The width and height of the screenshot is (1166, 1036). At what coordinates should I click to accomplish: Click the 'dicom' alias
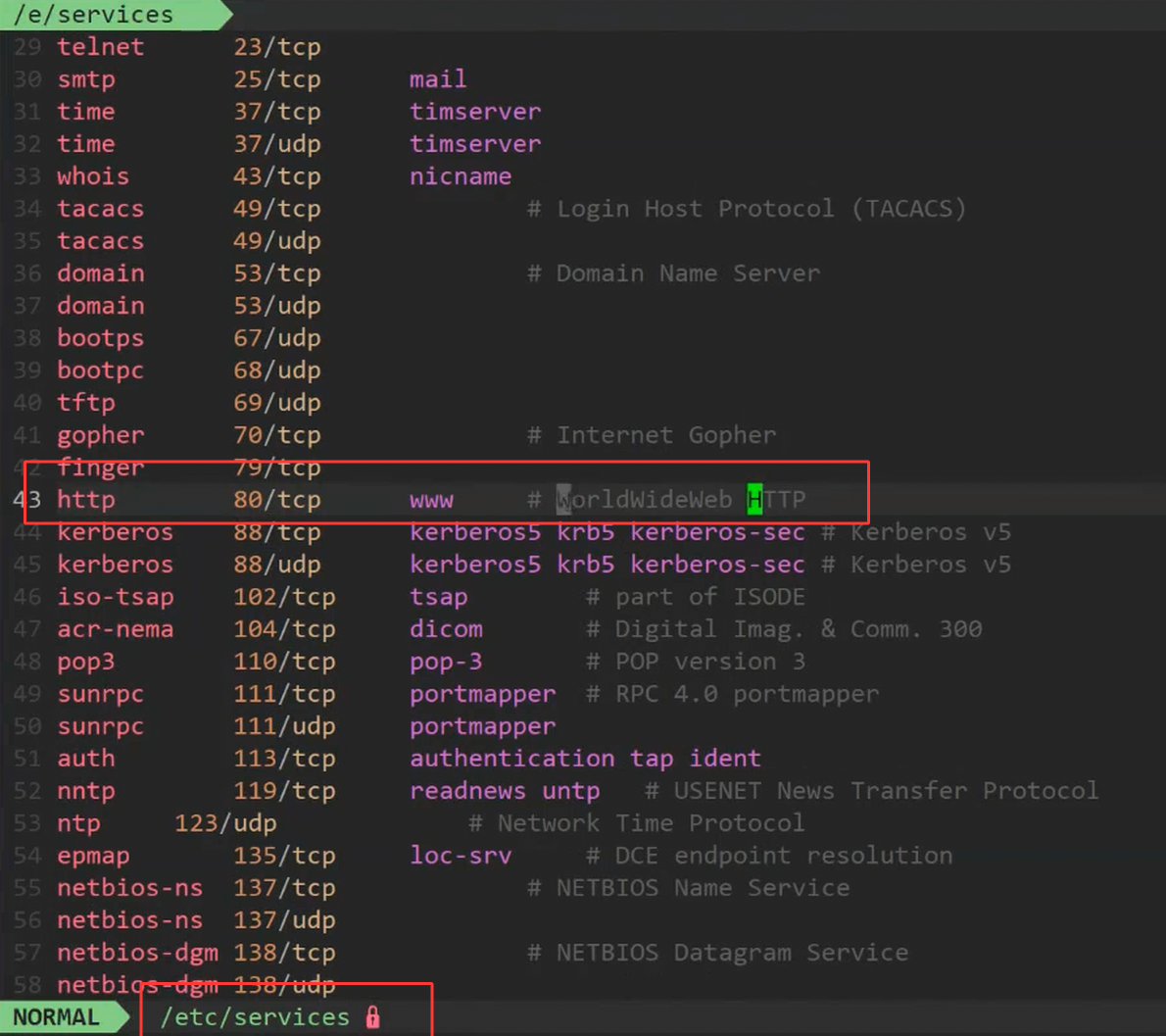click(446, 629)
